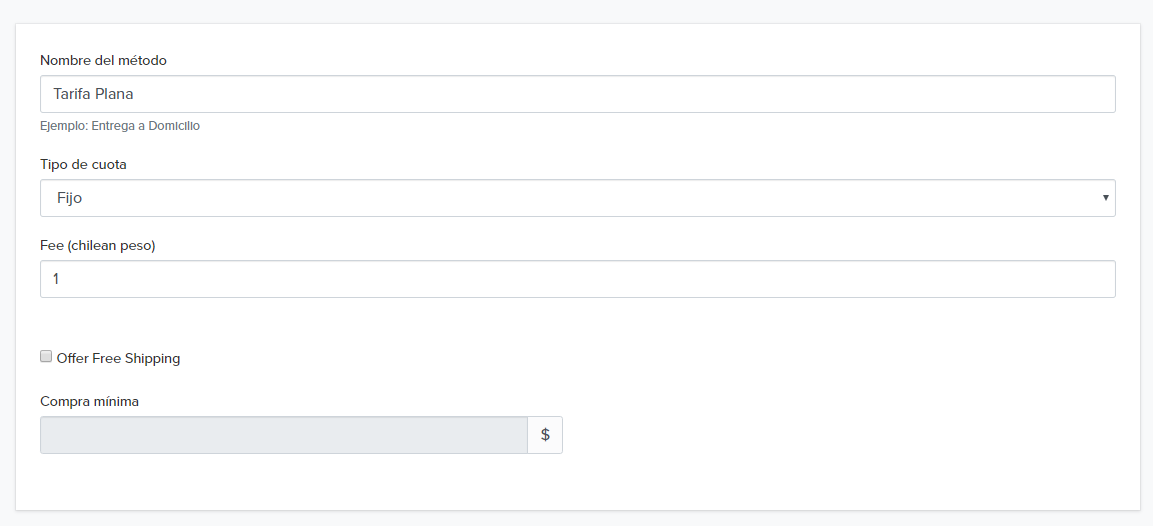Focus the Nombre del método text field

click(577, 94)
